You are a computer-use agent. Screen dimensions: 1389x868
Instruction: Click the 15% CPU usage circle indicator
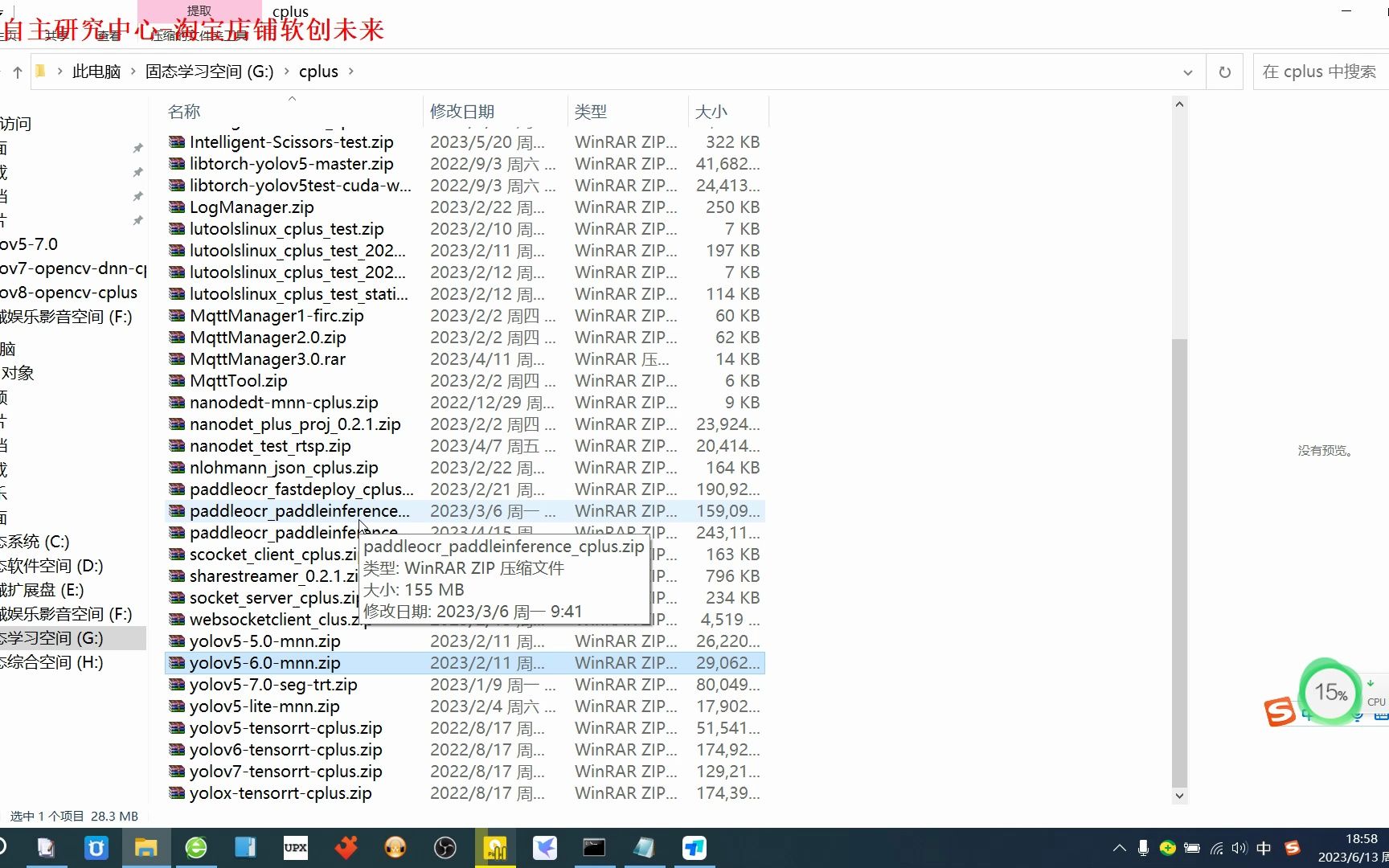[1330, 693]
